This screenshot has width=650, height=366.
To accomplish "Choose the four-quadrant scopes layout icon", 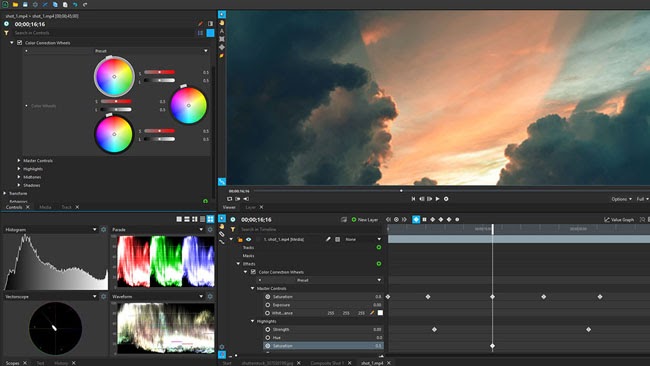I will click(x=210, y=219).
